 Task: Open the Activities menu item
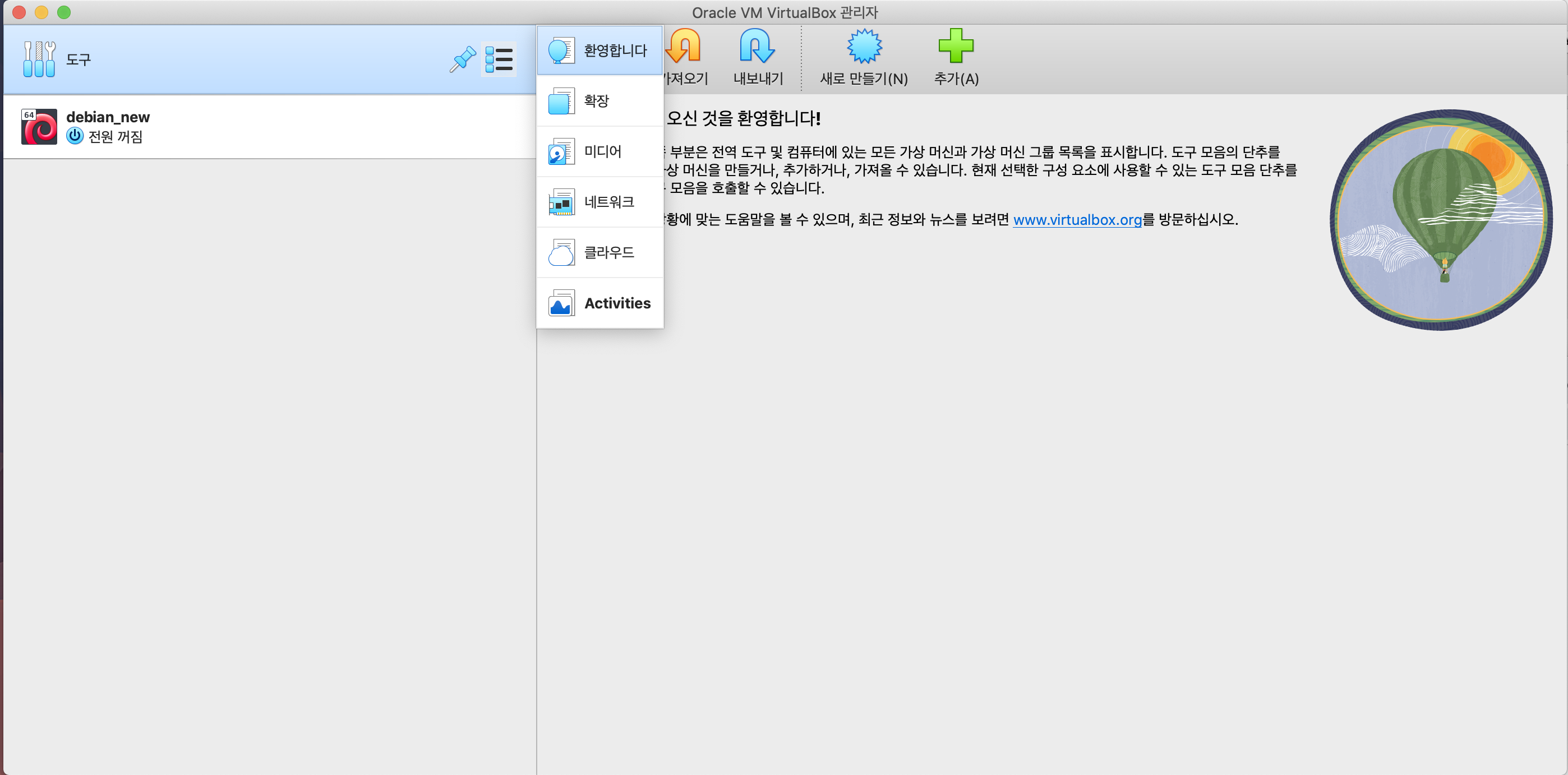pos(599,303)
